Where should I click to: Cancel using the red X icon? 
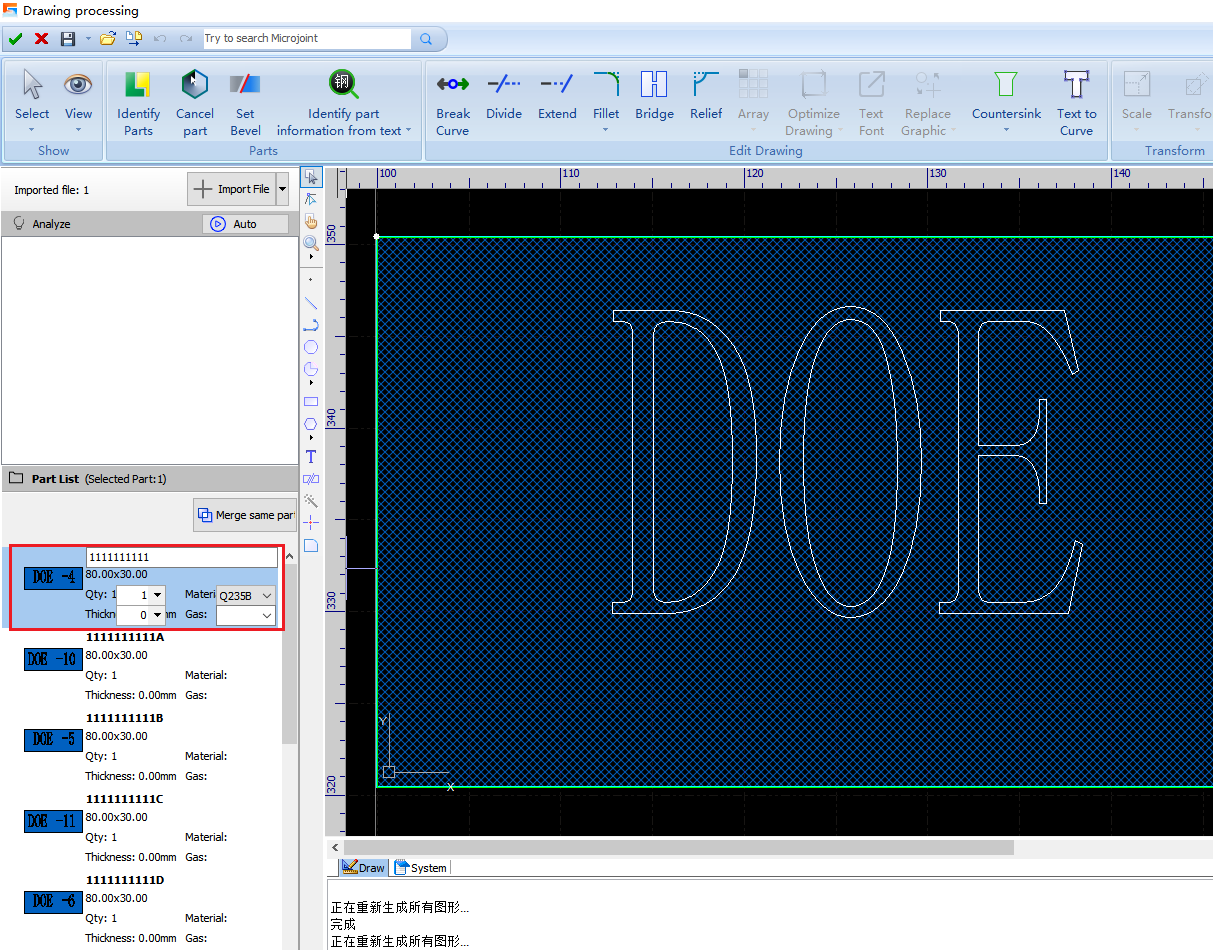41,39
